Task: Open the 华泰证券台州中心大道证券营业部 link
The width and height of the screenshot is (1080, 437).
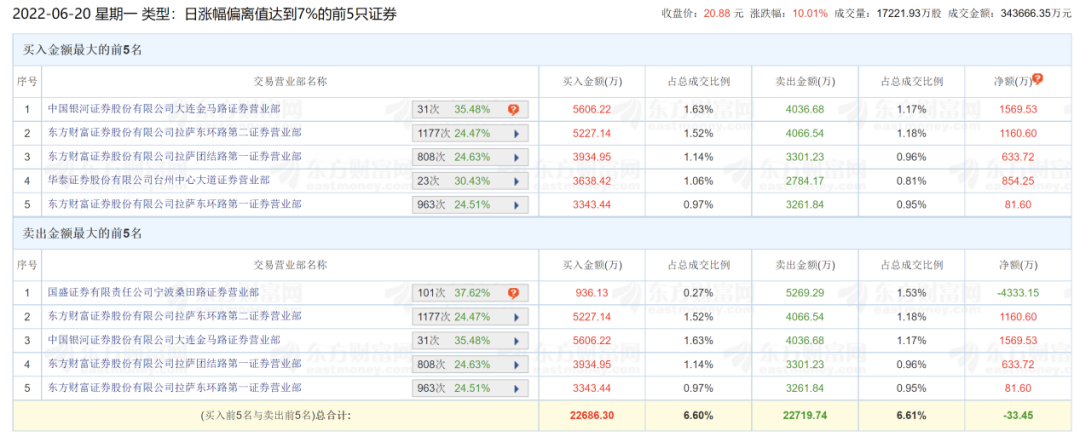Action: coord(158,181)
